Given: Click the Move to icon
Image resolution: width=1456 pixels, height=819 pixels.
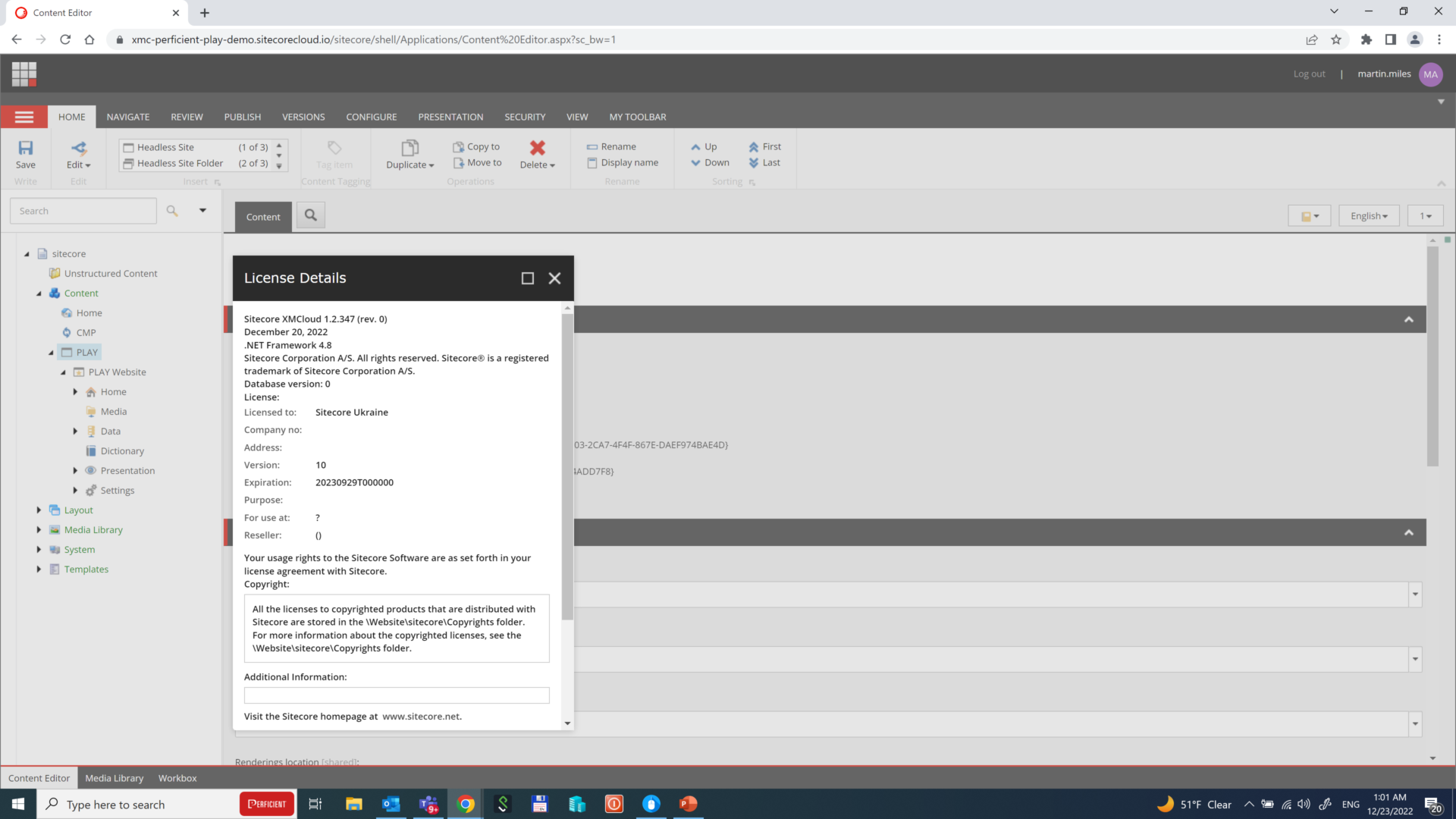Looking at the screenshot, I should click(459, 162).
